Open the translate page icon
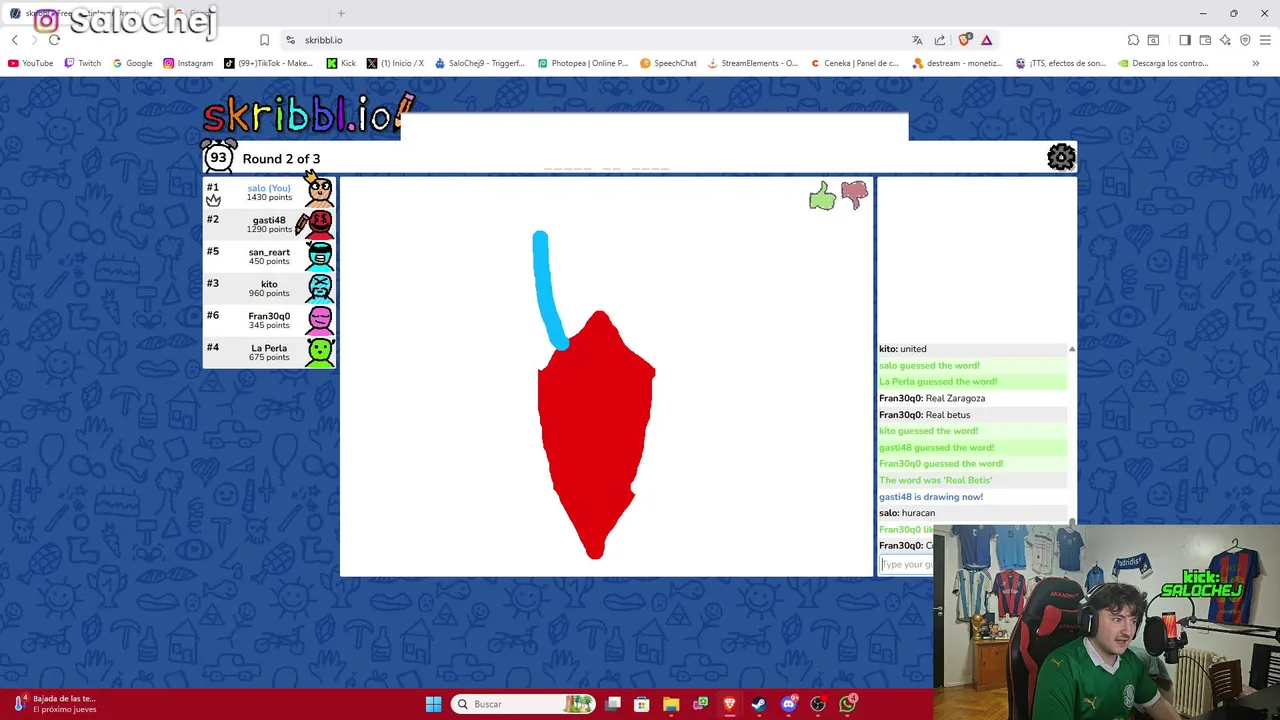This screenshot has height=720, width=1280. 917,40
